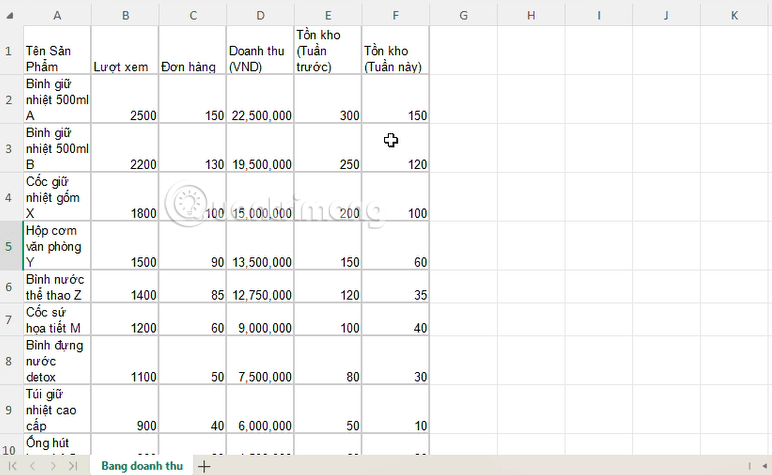Select row 8 header
This screenshot has width=772, height=475.
(x=9, y=361)
